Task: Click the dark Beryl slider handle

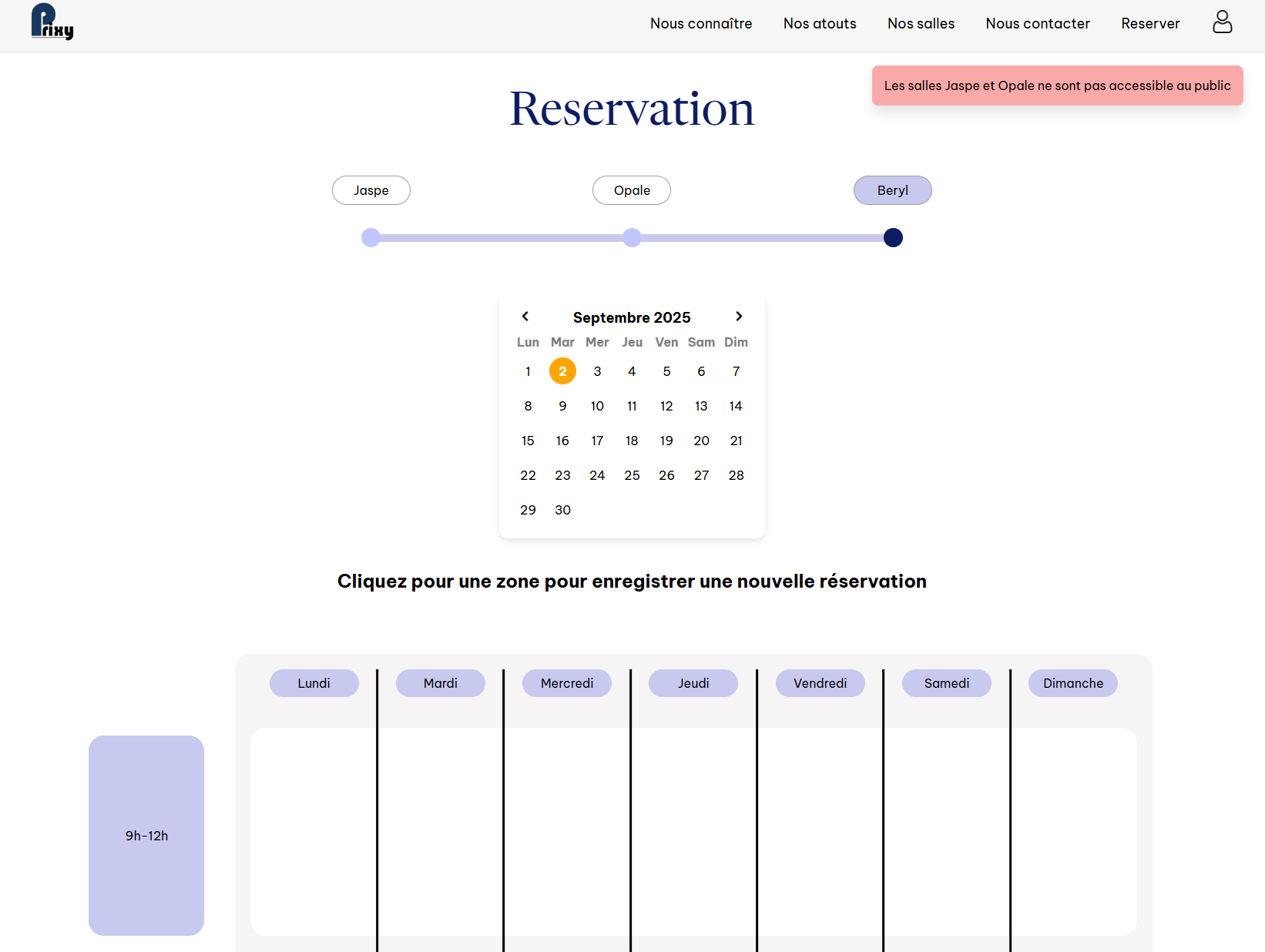Action: [x=893, y=238]
